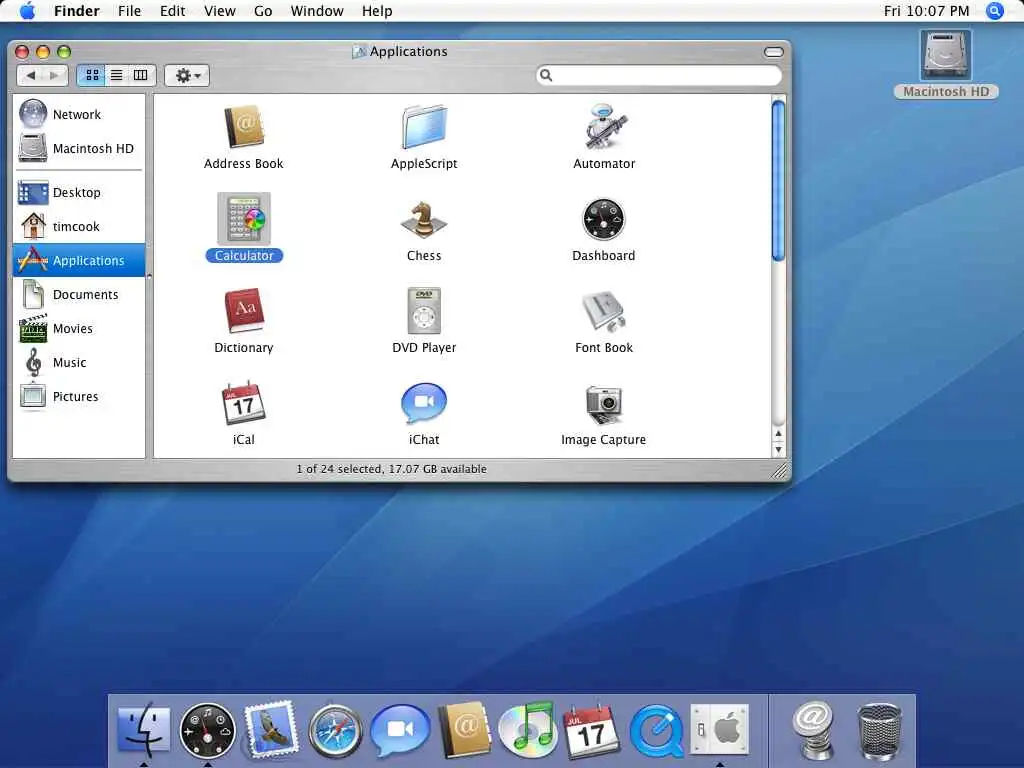This screenshot has height=768, width=1024.
Task: Click the @ spring website icon in Dock
Action: coord(814,731)
